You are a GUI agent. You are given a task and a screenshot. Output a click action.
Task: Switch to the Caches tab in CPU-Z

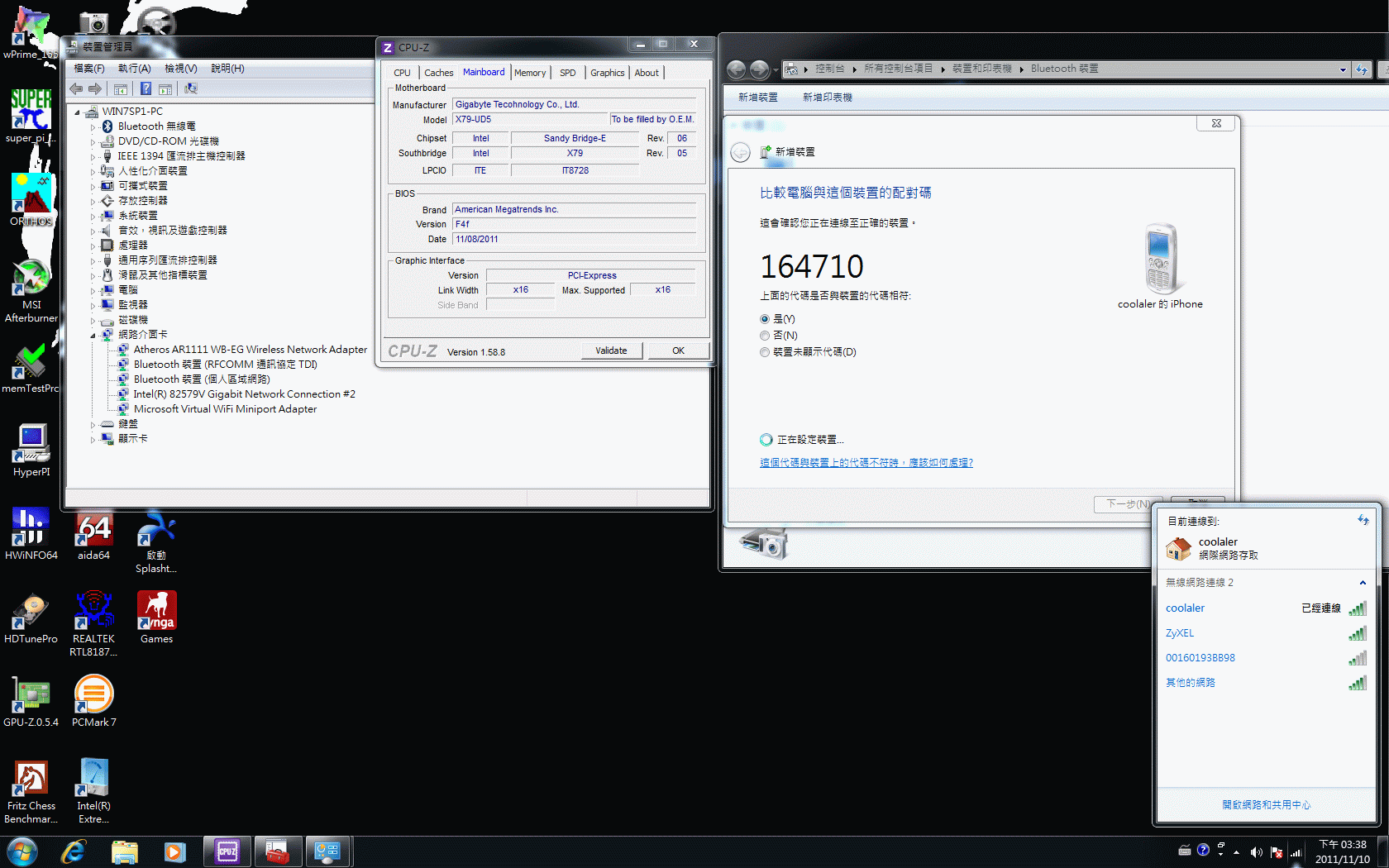coord(438,73)
